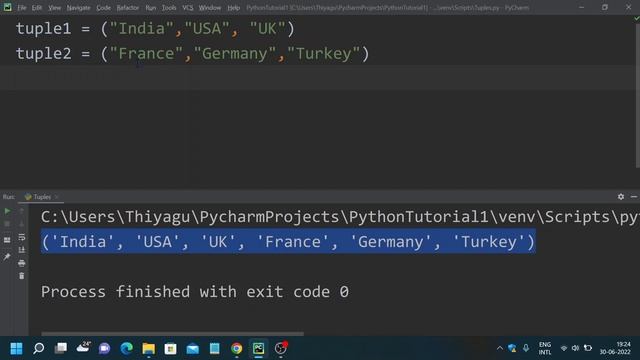Open volume control in system tray
Viewport: 640px width, 360px height.
[x=576, y=348]
